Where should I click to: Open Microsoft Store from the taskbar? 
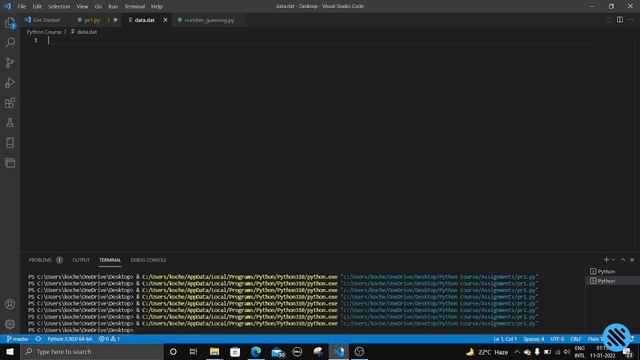pos(235,351)
